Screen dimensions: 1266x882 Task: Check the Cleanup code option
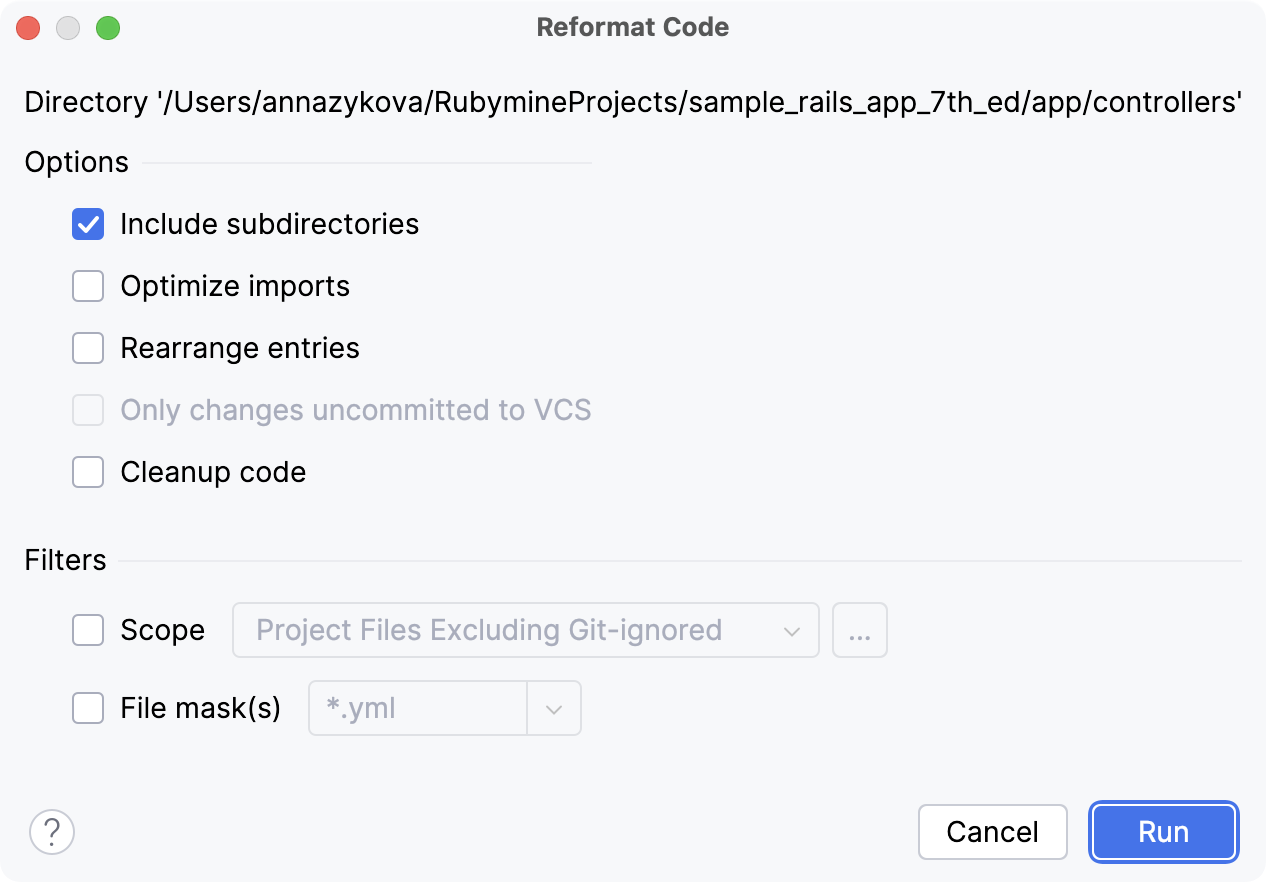coord(88,472)
